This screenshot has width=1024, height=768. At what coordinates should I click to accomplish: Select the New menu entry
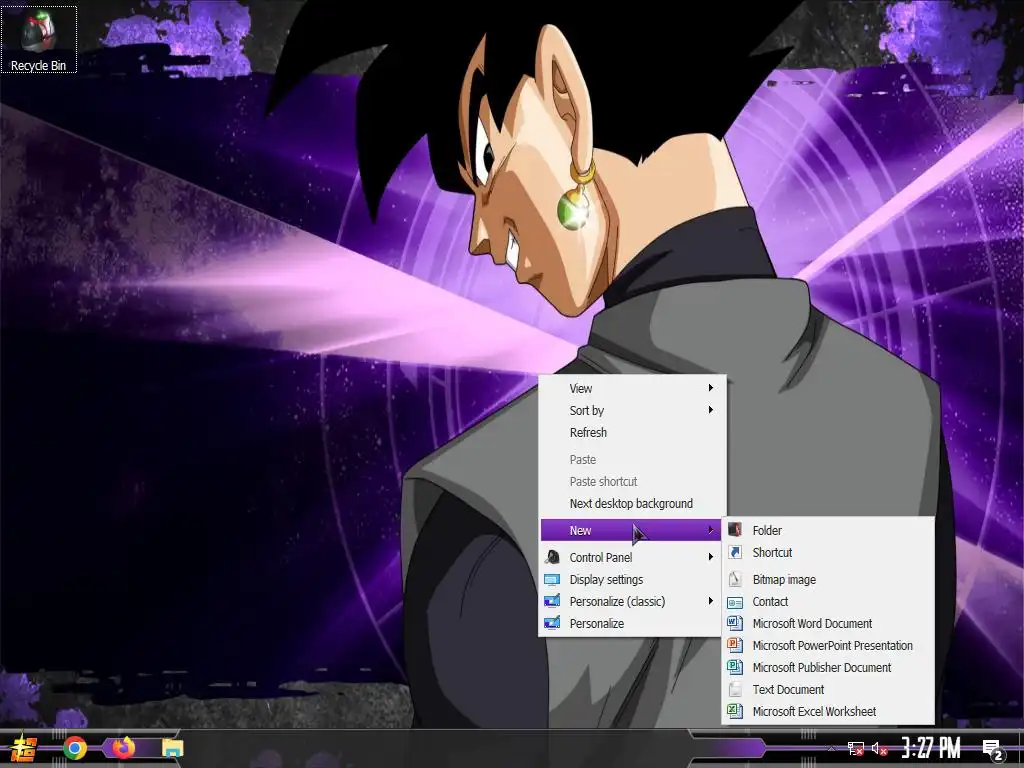632,530
